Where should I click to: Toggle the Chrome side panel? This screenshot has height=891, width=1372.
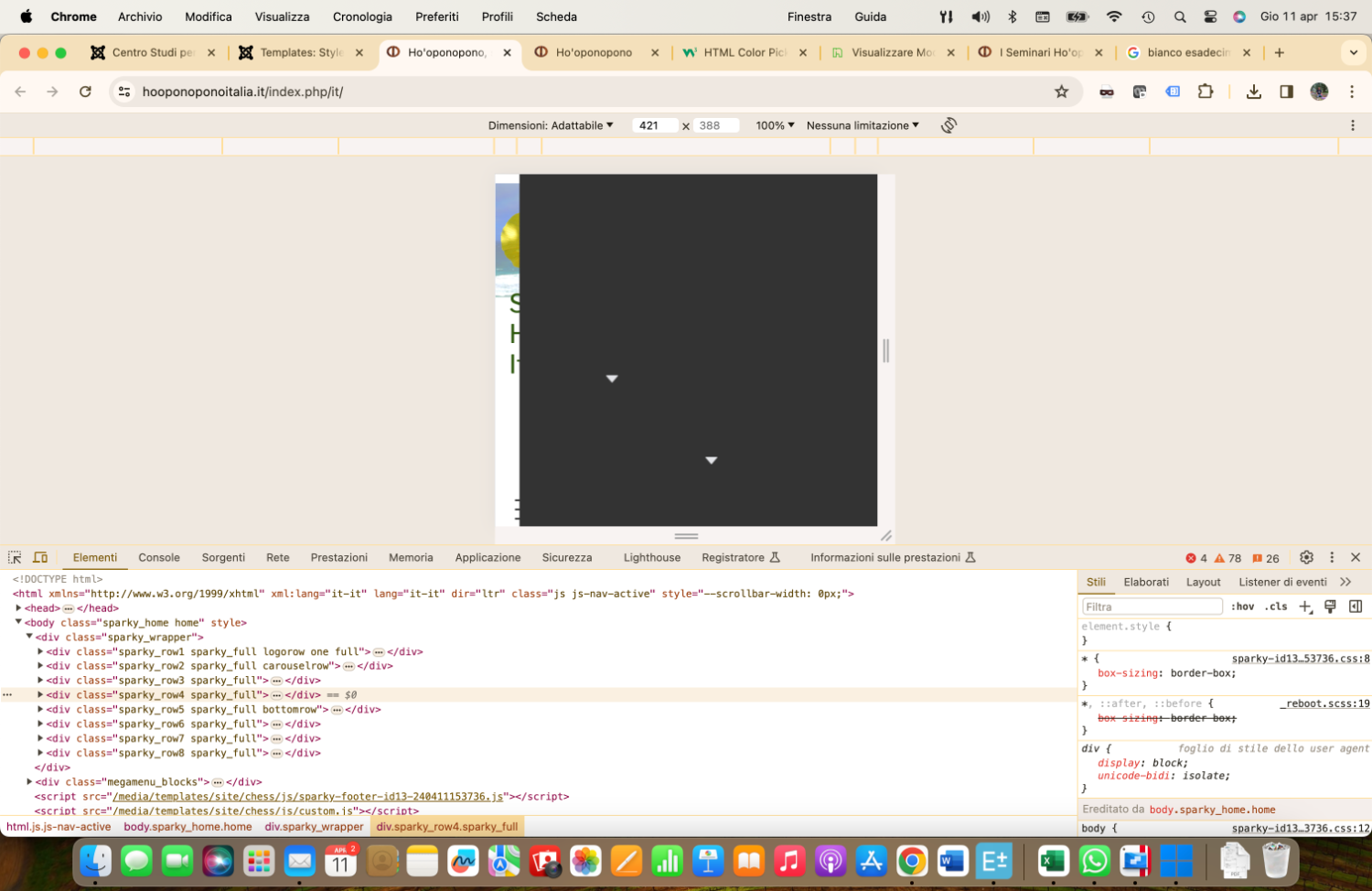coord(1286,91)
